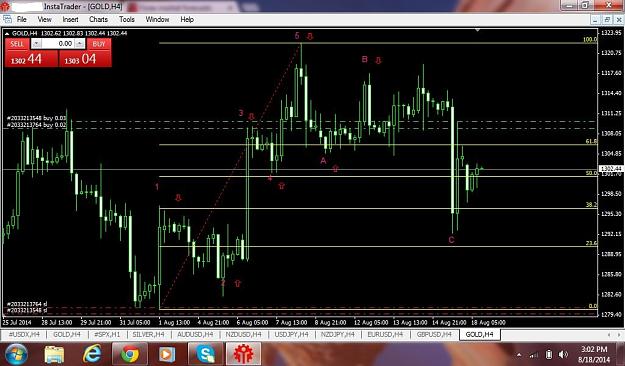Collapse the one-click trading panel triangle
This screenshot has width=625, height=366.
[7, 33]
